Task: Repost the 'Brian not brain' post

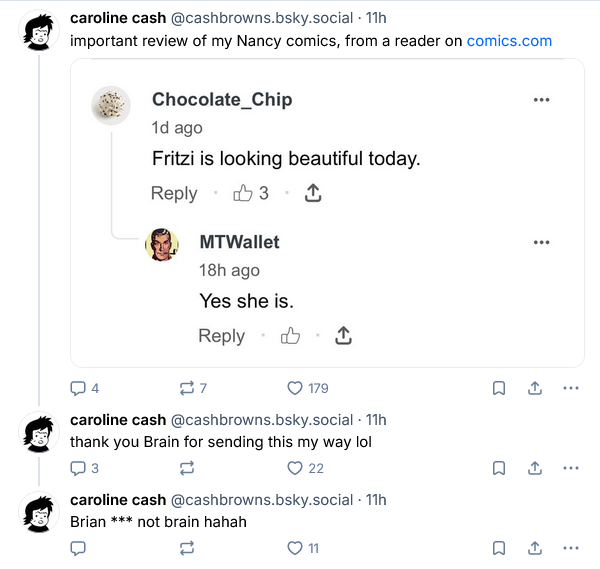Action: (186, 548)
